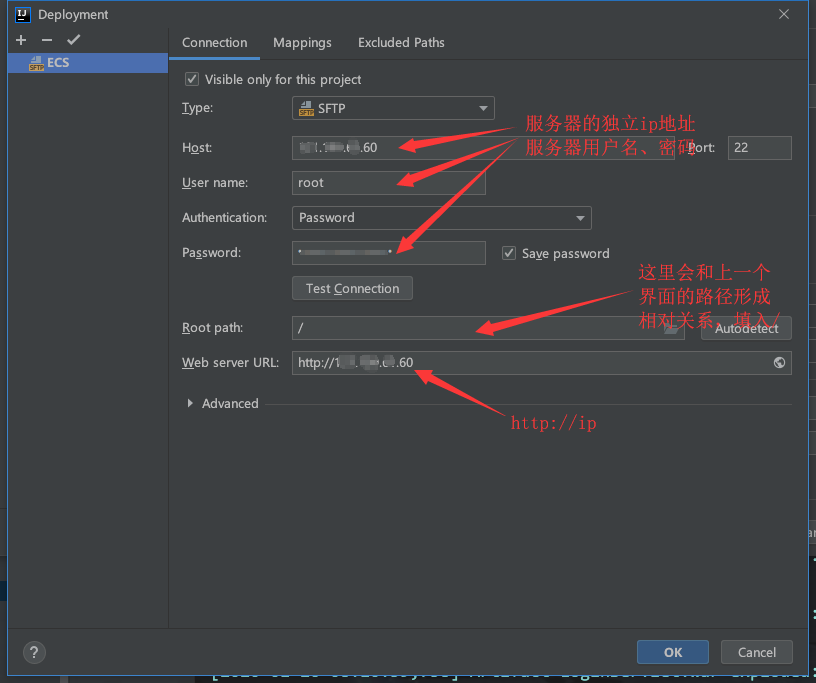Confirm with the OK button
The height and width of the screenshot is (683, 816).
pos(672,652)
